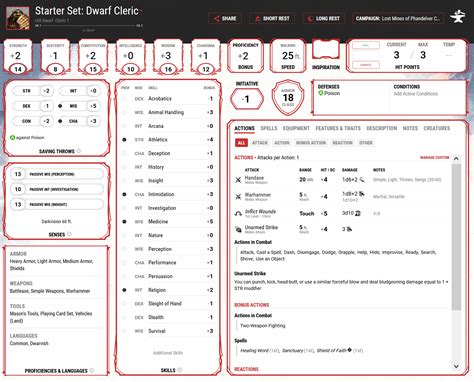Switch to the Spells tab
The height and width of the screenshot is (382, 474).
click(269, 128)
